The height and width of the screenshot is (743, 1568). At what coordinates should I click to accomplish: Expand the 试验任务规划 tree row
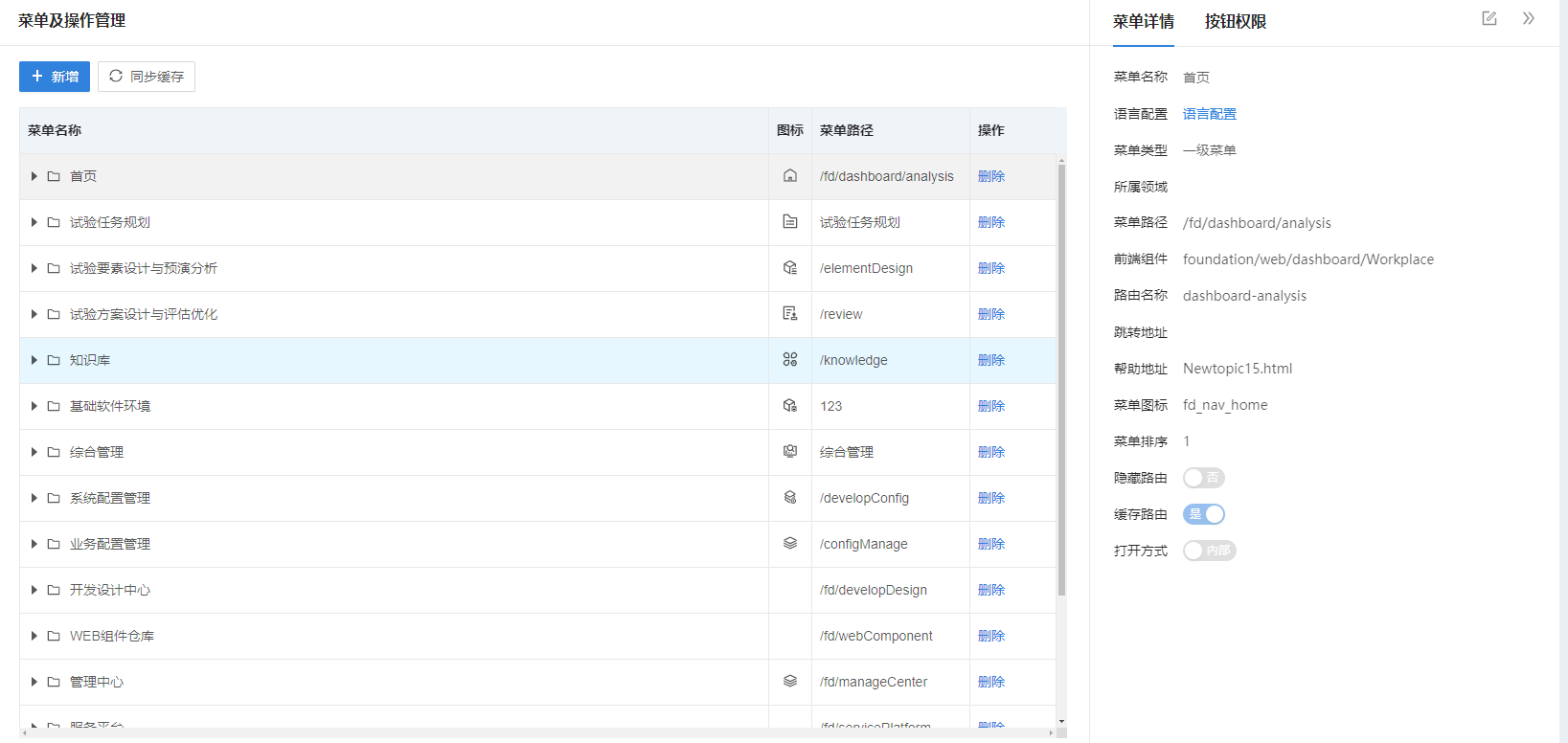[34, 222]
